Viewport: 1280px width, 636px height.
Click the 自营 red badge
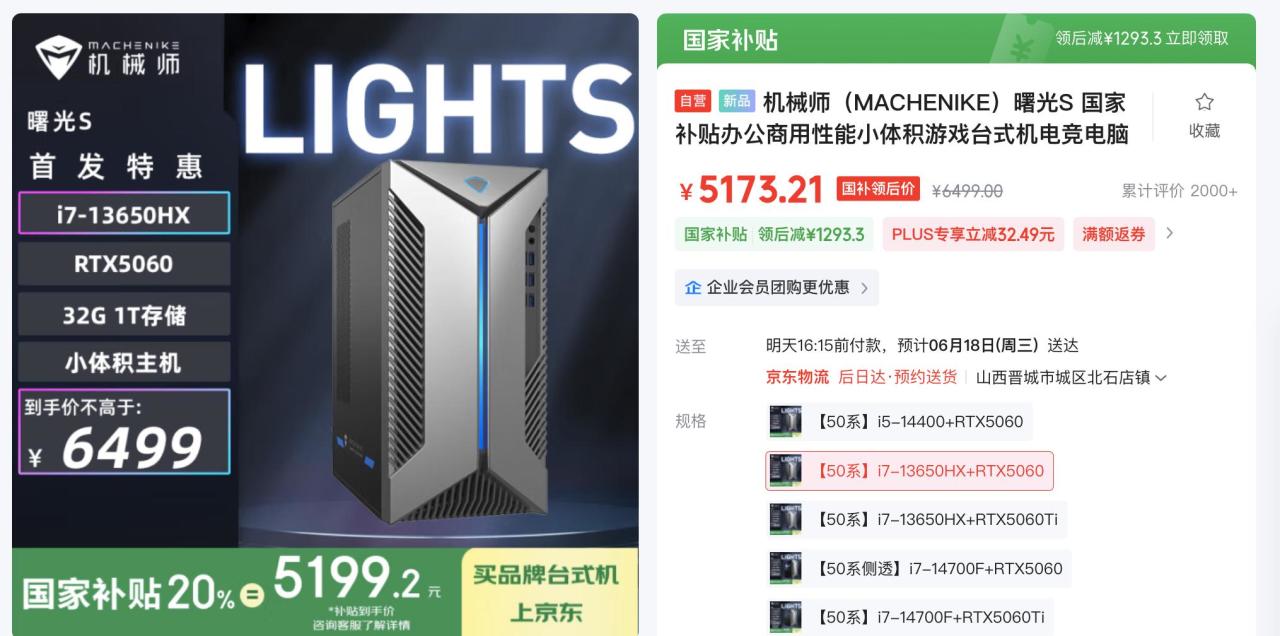(x=692, y=101)
